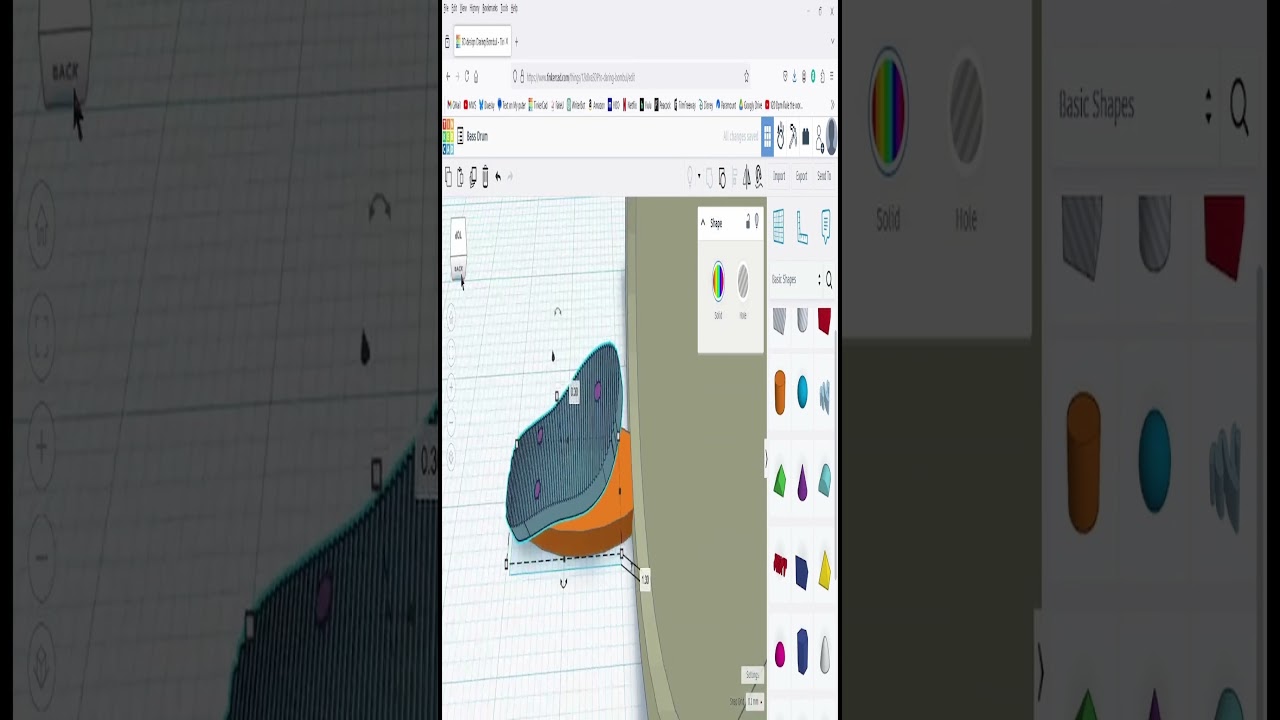
Task: Delete selection with trash icon
Action: (485, 176)
